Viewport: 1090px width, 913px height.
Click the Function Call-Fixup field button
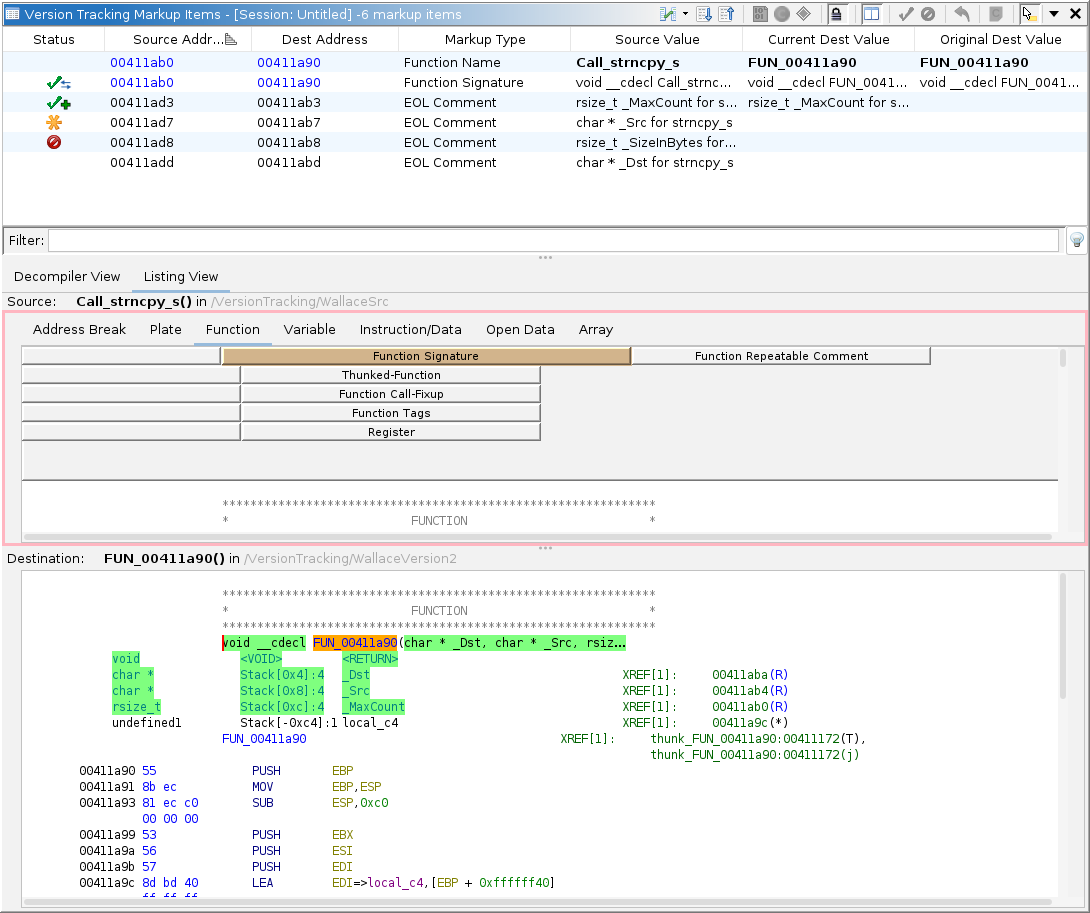391,394
